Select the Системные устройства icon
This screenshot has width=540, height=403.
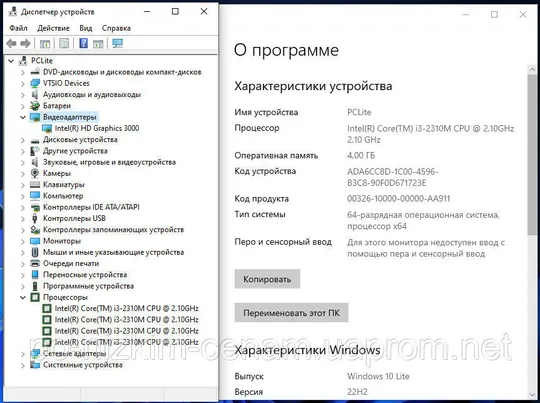coord(35,365)
